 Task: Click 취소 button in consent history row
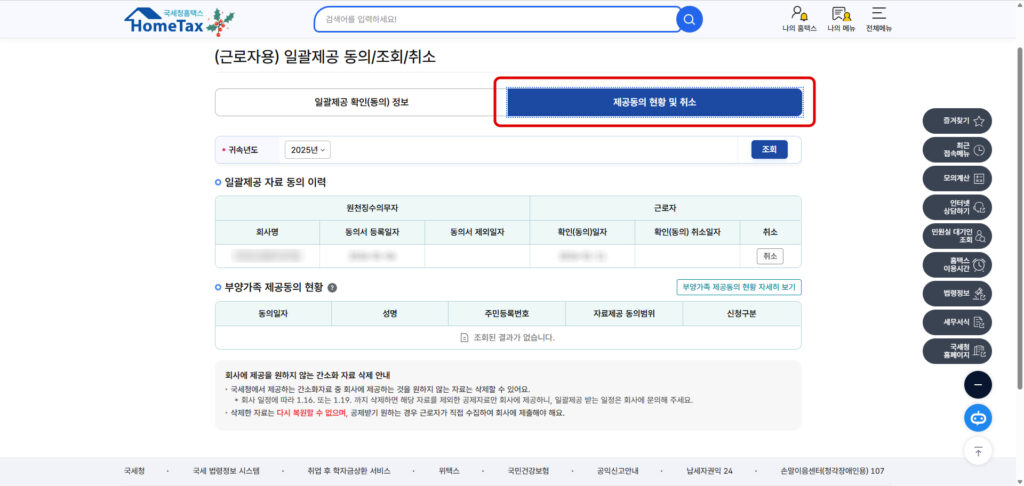[x=769, y=257]
